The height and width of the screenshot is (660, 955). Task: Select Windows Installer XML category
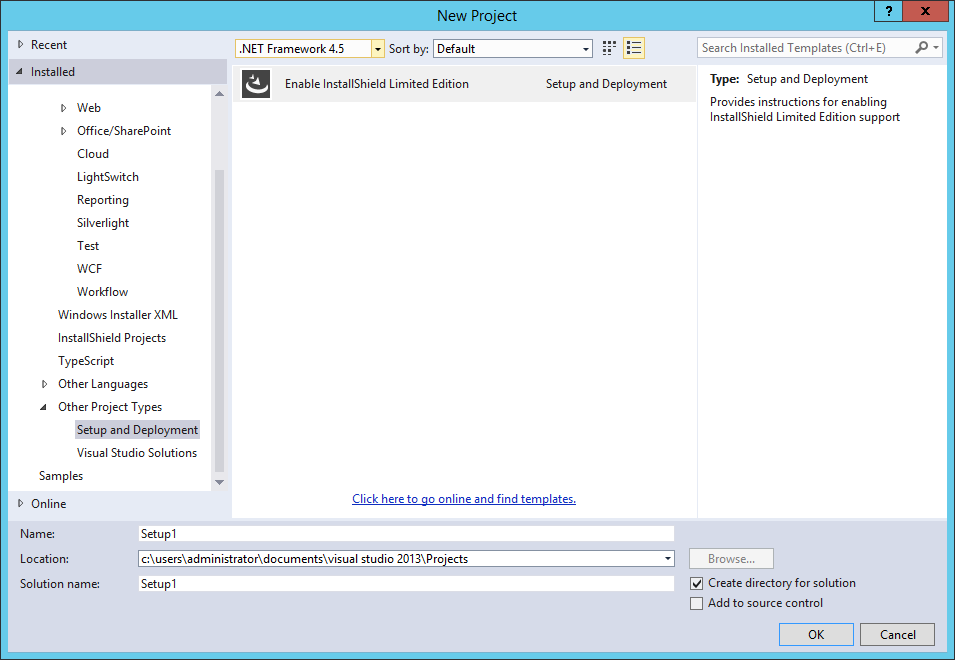[118, 315]
